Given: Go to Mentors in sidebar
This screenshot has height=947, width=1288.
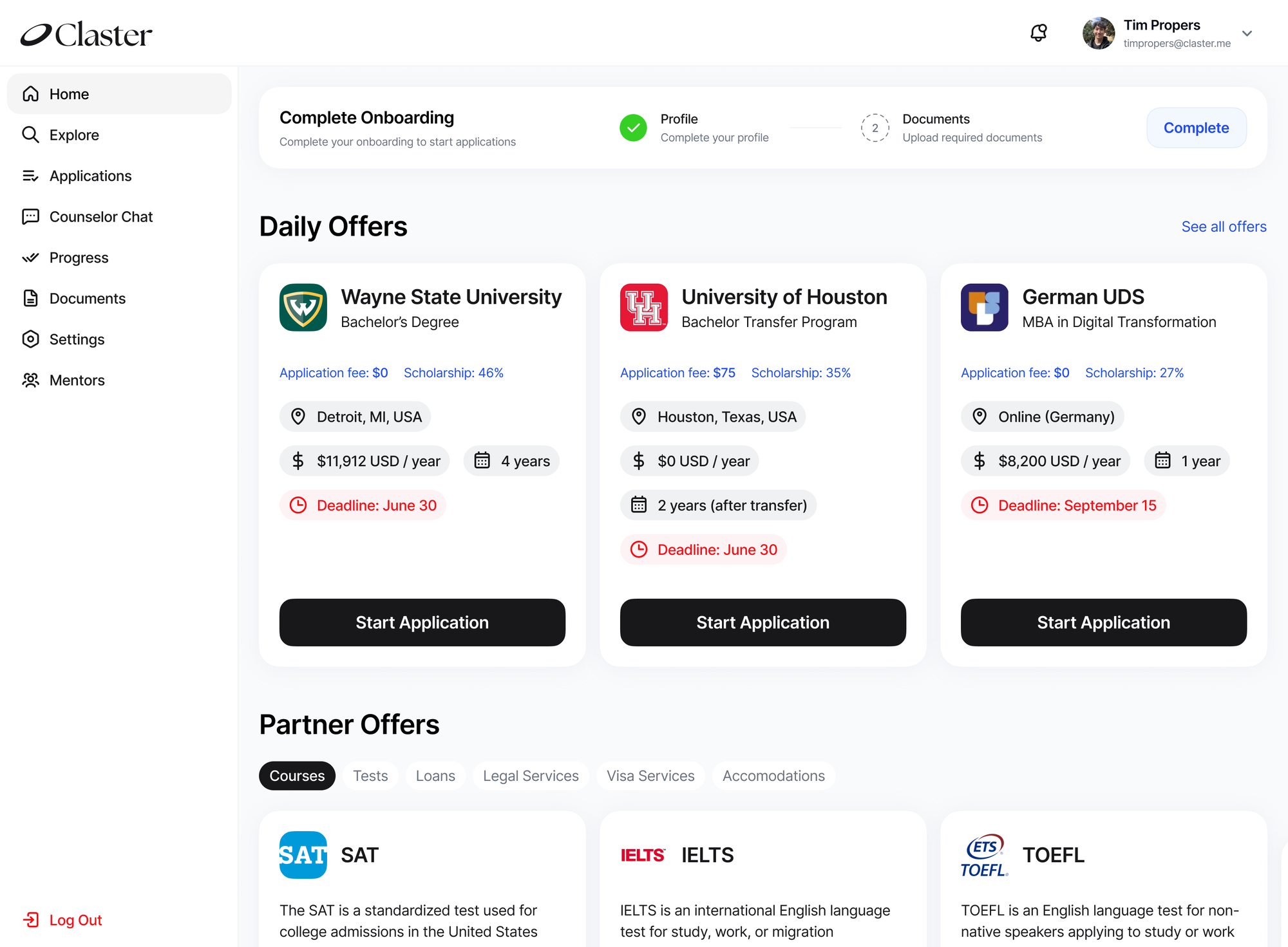Looking at the screenshot, I should [77, 380].
